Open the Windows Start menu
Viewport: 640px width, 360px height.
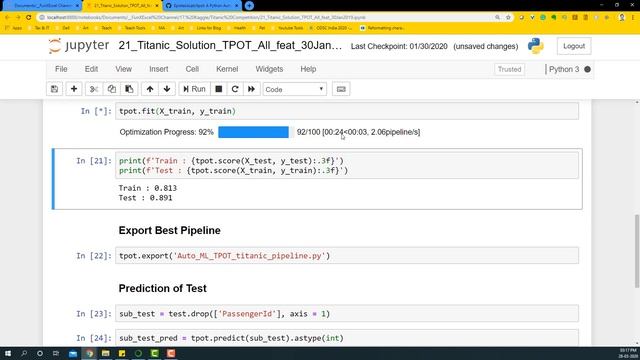(7, 353)
